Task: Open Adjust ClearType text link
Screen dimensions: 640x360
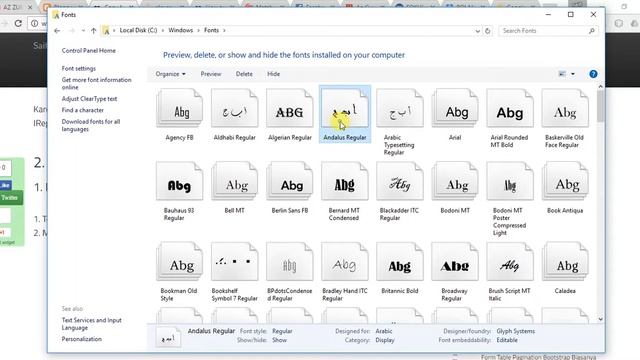Action: tap(89, 99)
